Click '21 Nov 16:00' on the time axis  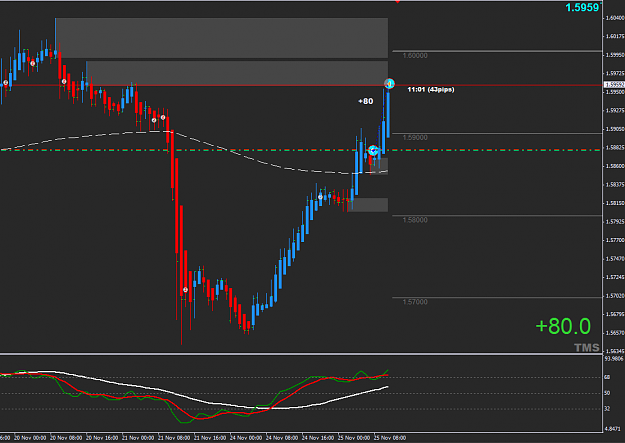coord(210,438)
